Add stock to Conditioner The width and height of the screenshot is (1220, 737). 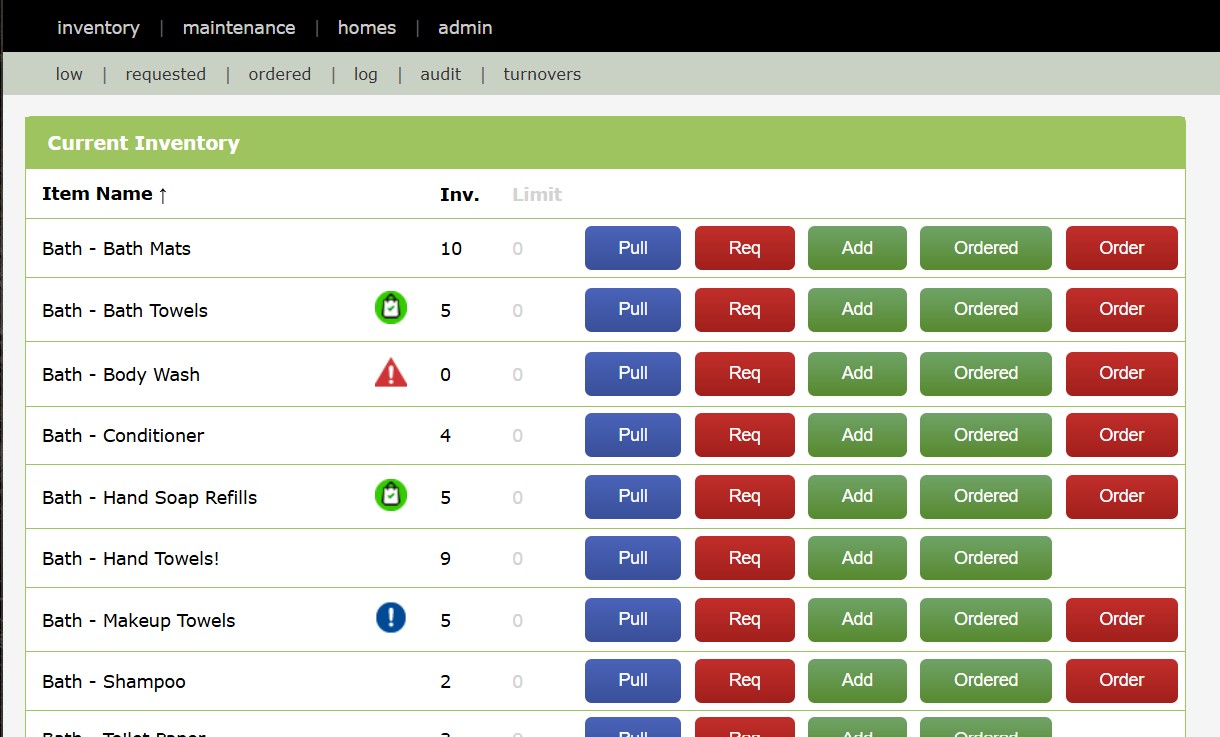tap(857, 435)
